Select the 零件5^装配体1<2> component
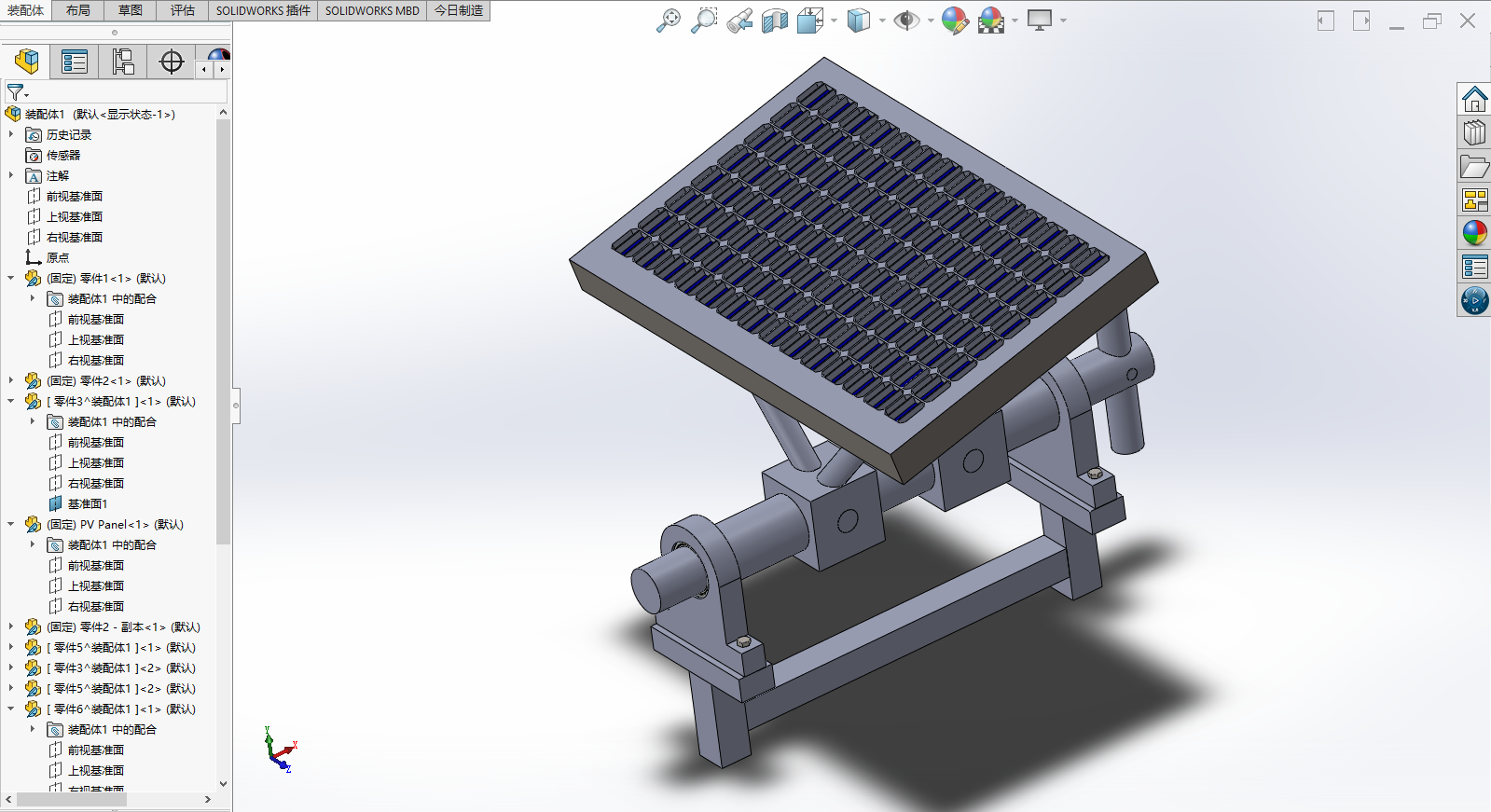The image size is (1491, 812). tap(111, 688)
